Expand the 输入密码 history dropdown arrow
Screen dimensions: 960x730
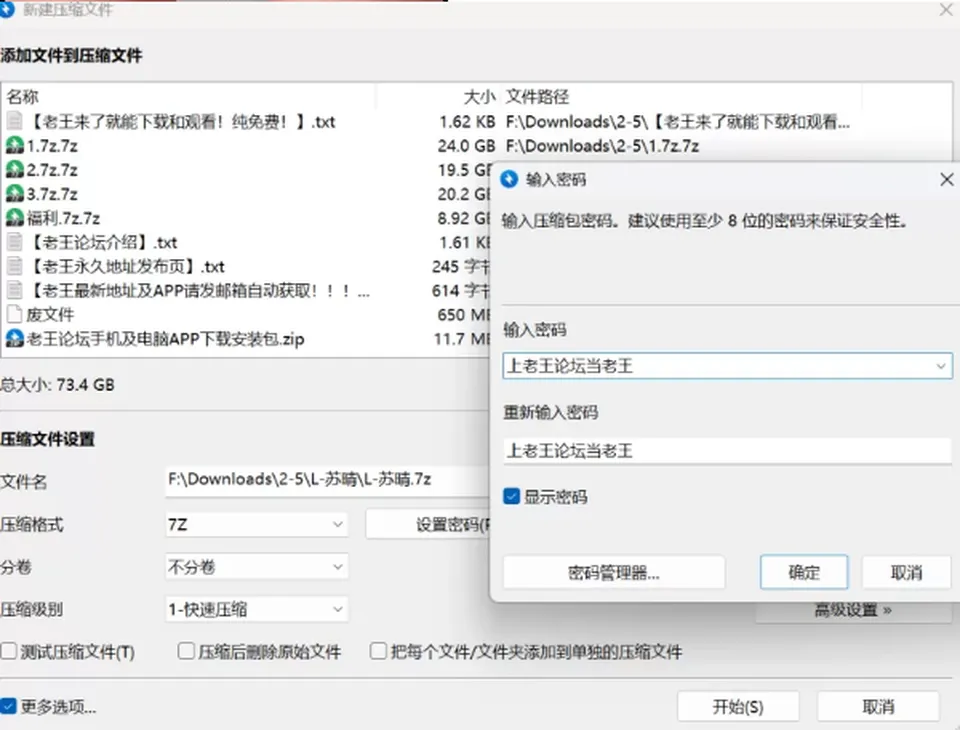[x=940, y=366]
